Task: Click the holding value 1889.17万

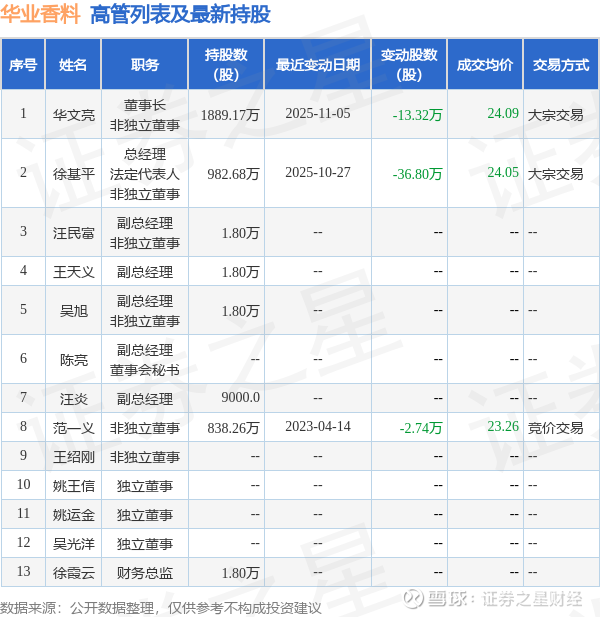Action: tap(230, 115)
